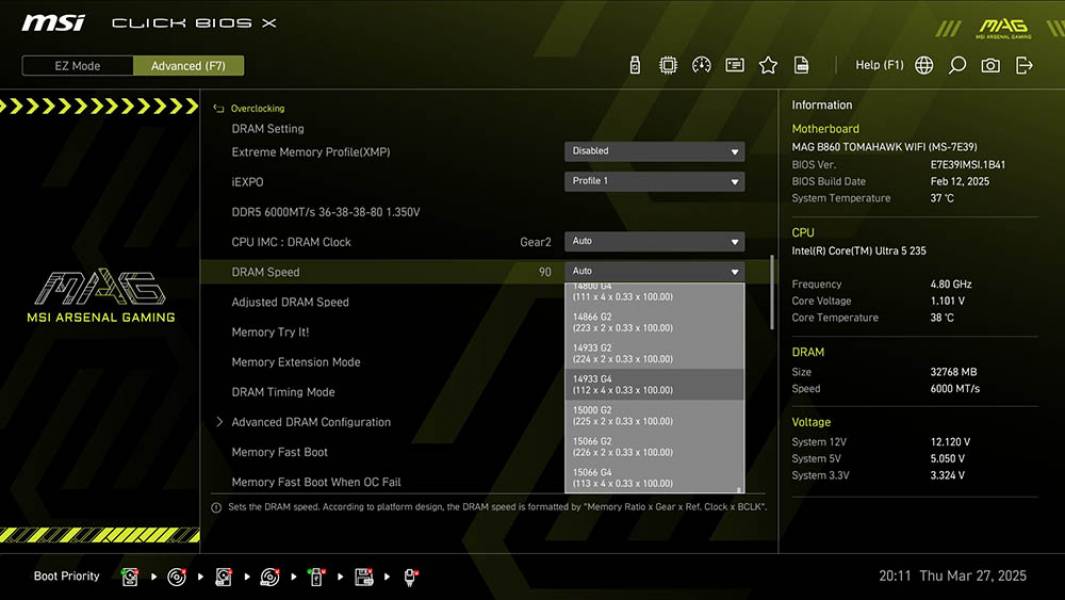Open the M-Flash USB drive icon
Viewport: 1065px width, 600px height.
coord(634,65)
